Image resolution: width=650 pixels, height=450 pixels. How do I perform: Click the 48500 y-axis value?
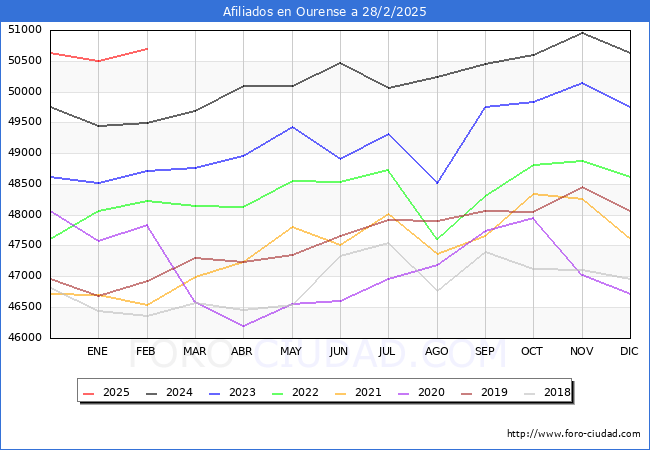click(25, 184)
